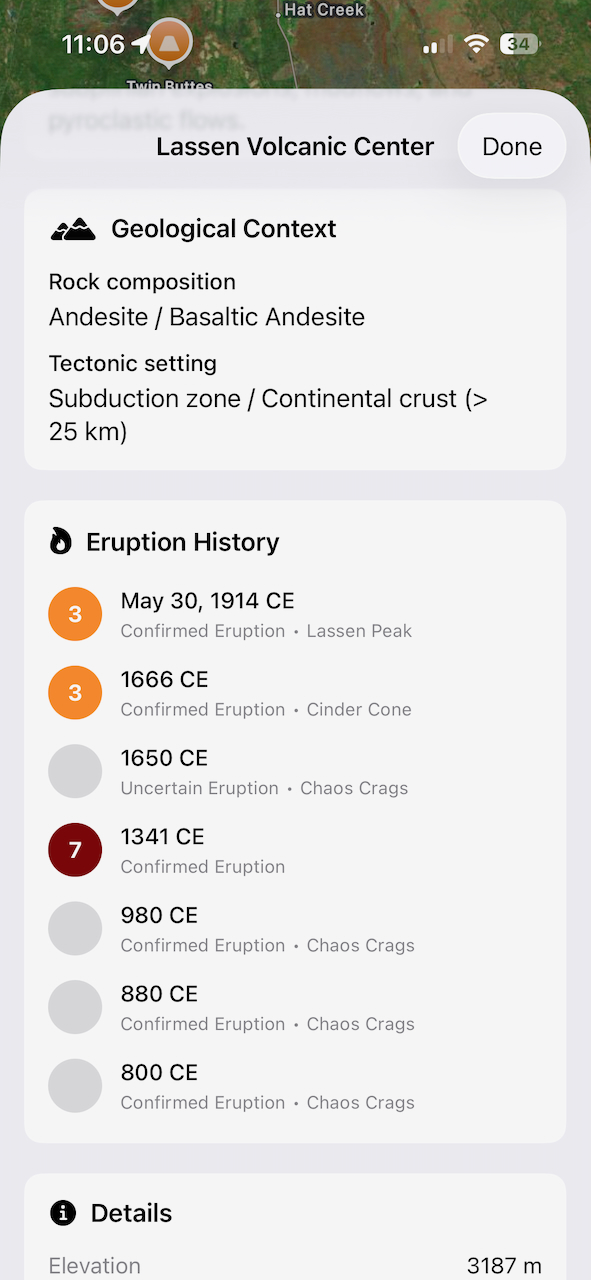This screenshot has height=1280, width=591.
Task: Tap the flame icon beside Eruption History
Action: (60, 541)
